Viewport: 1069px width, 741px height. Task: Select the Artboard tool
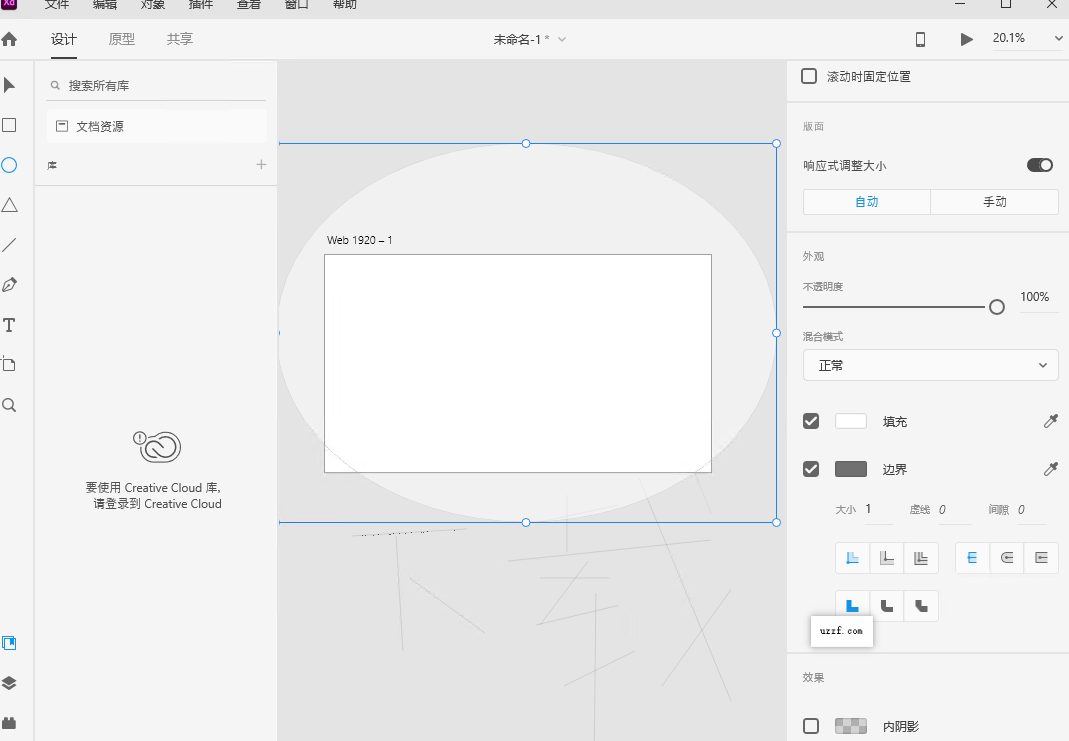click(10, 364)
